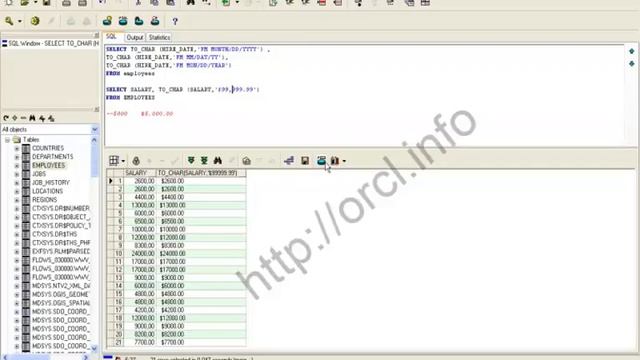This screenshot has width=640, height=360.
Task: Click the fetch last page green arrow icon
Action: coord(204,160)
